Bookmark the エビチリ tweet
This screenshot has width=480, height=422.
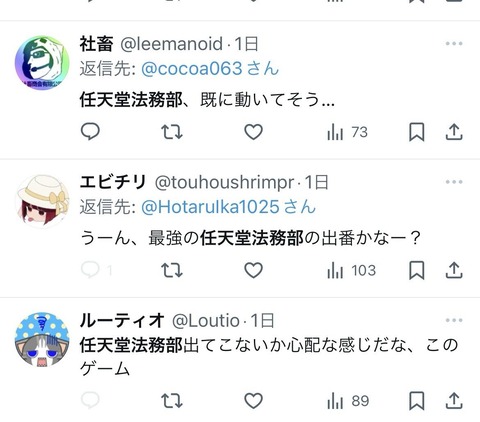pyautogui.click(x=417, y=270)
